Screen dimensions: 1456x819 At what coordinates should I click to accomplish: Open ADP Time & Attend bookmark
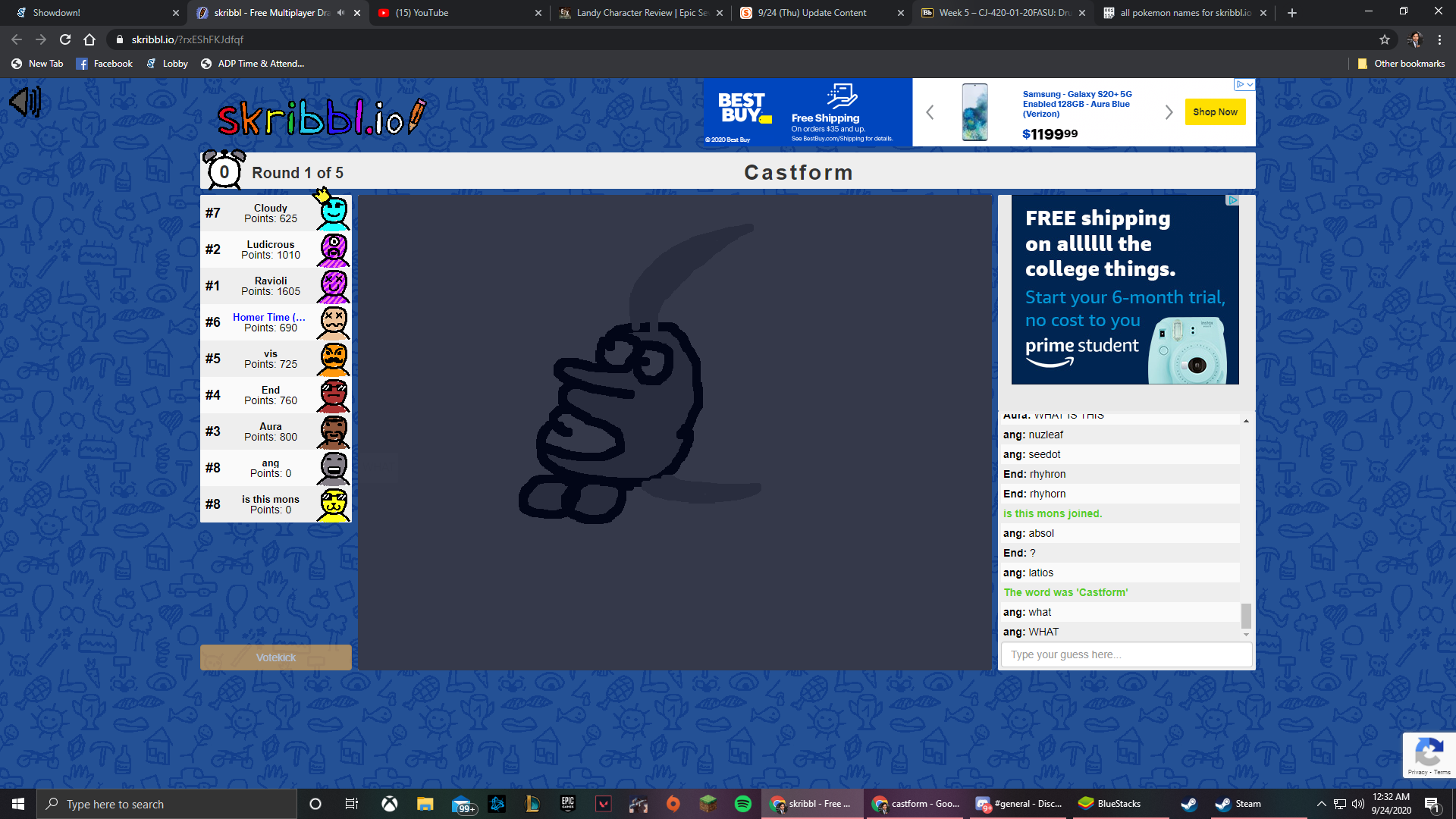click(253, 64)
